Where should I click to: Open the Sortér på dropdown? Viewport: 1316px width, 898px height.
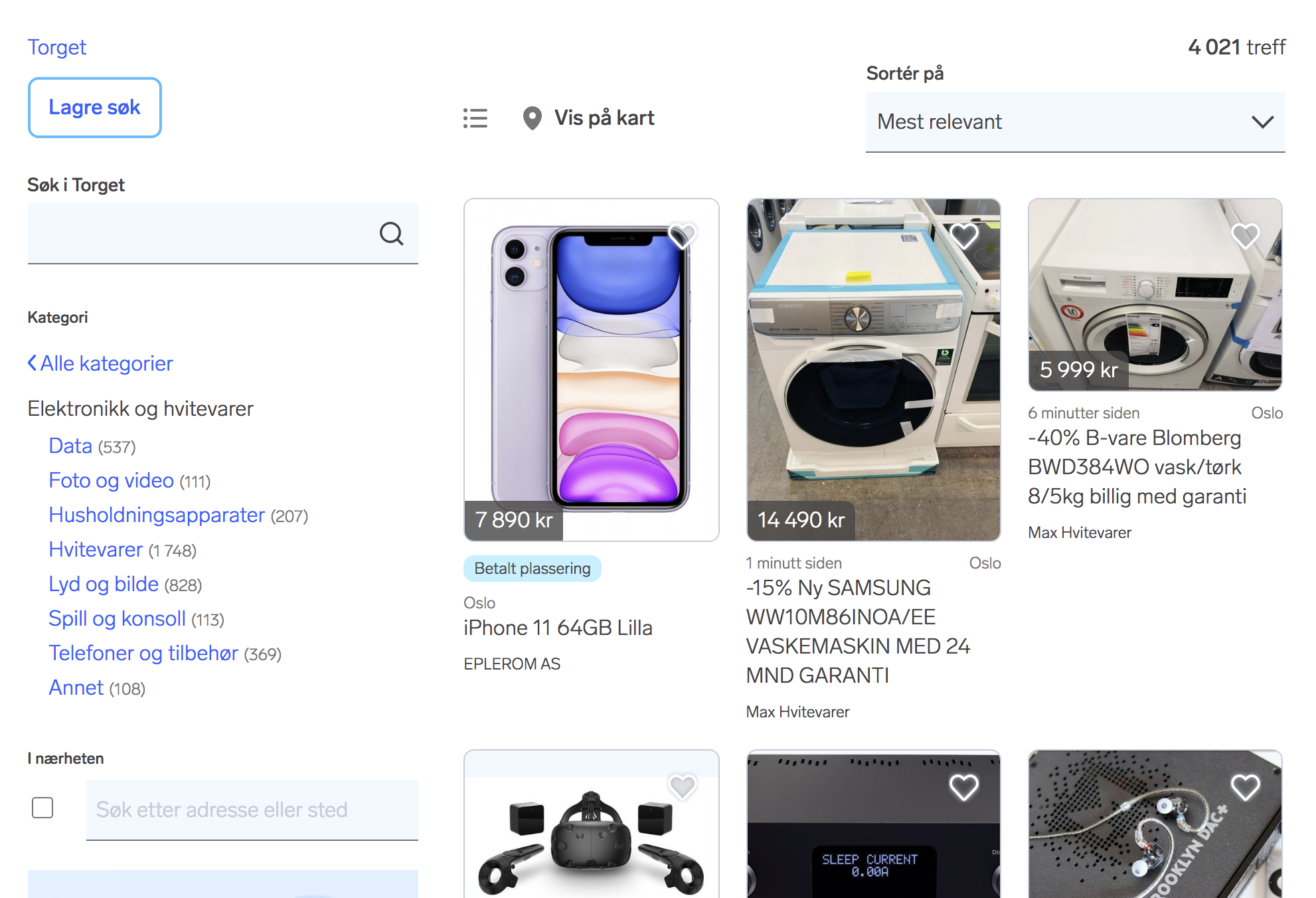click(1075, 122)
